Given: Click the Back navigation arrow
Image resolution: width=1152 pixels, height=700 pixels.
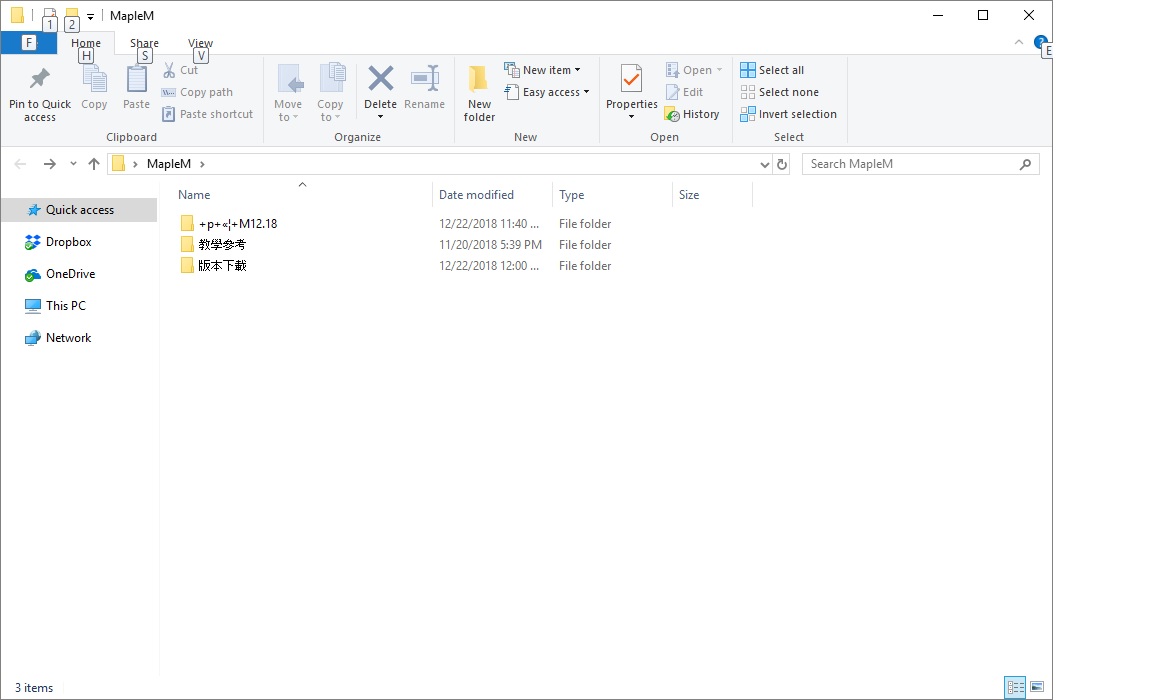Looking at the screenshot, I should tap(21, 164).
